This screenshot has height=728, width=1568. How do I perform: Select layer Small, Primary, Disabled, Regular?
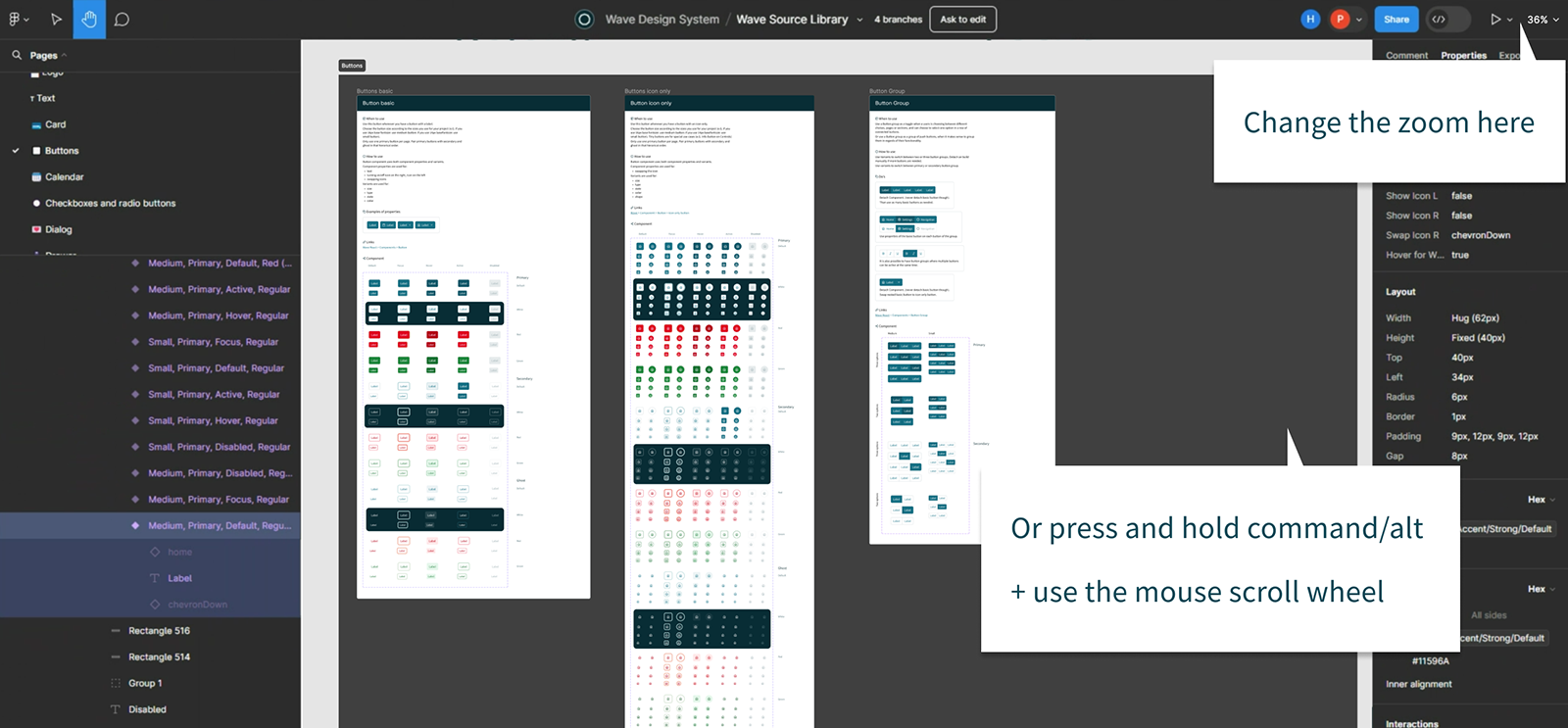click(x=219, y=447)
